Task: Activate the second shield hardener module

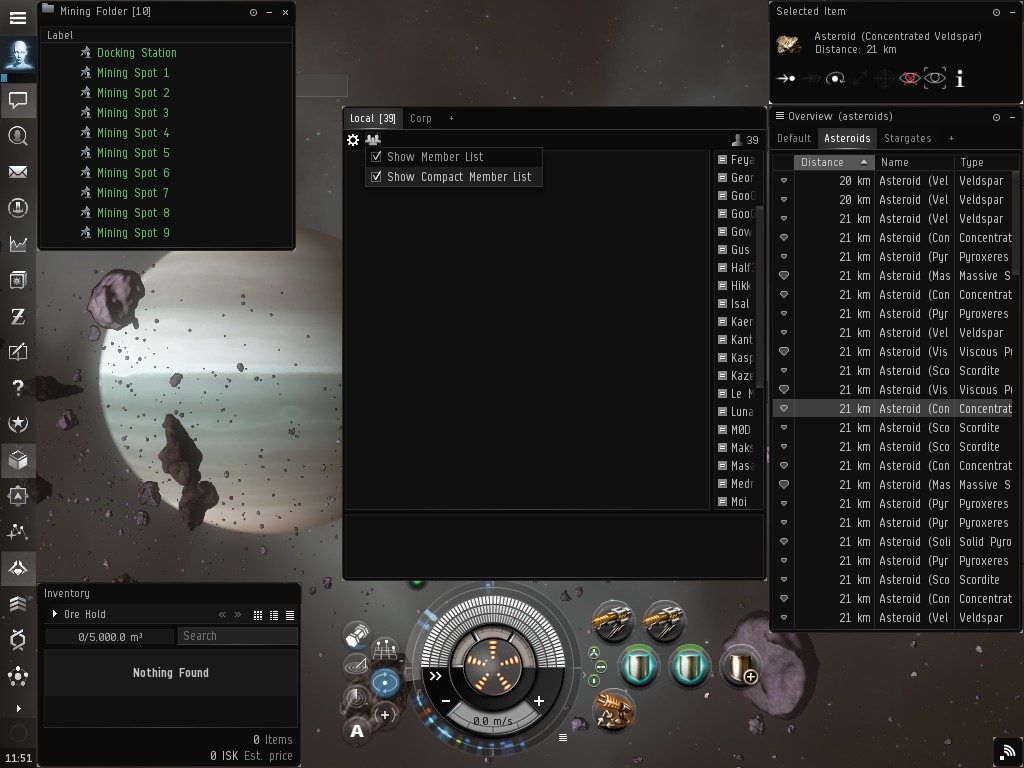Action: 689,666
